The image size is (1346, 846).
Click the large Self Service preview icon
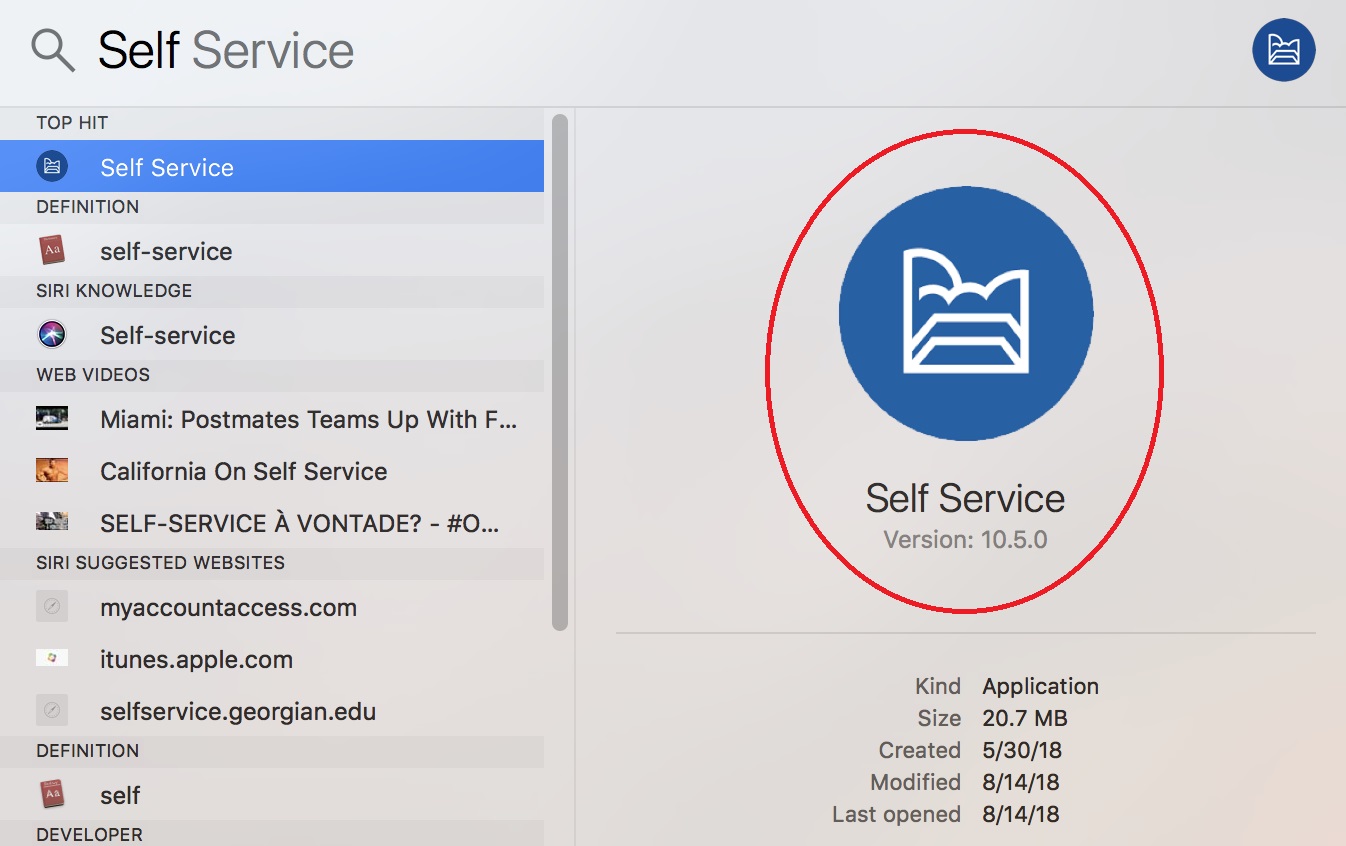[966, 313]
